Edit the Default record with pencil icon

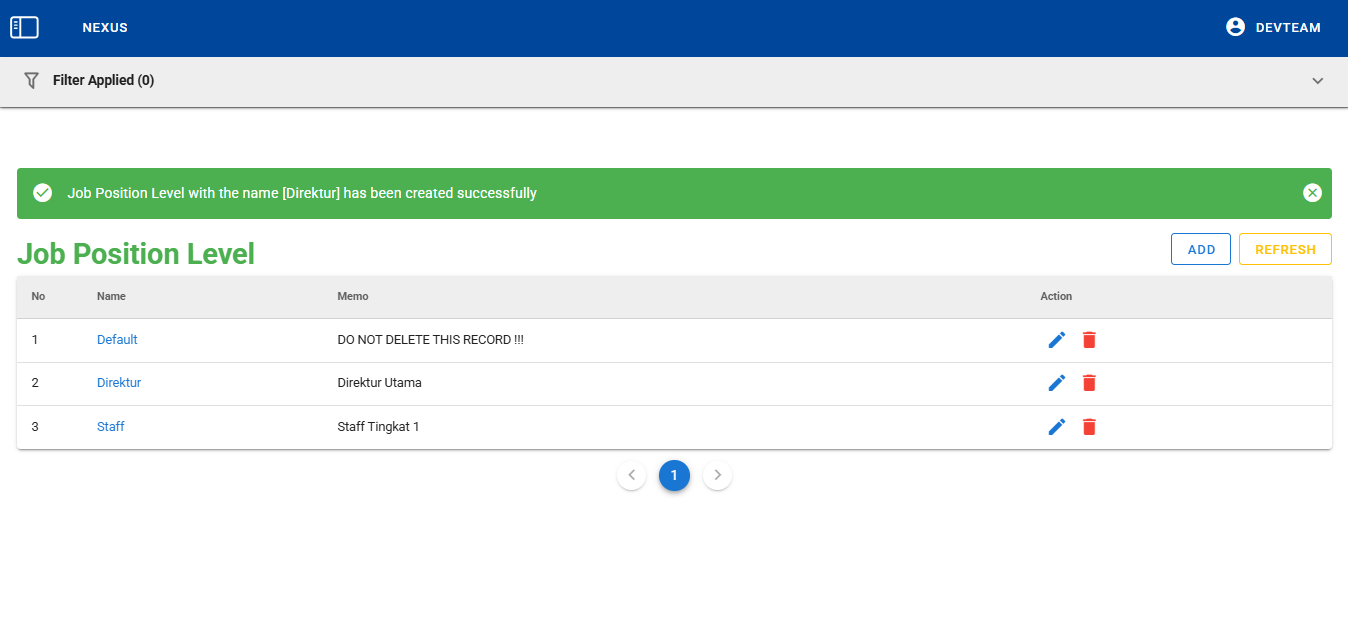pos(1057,340)
